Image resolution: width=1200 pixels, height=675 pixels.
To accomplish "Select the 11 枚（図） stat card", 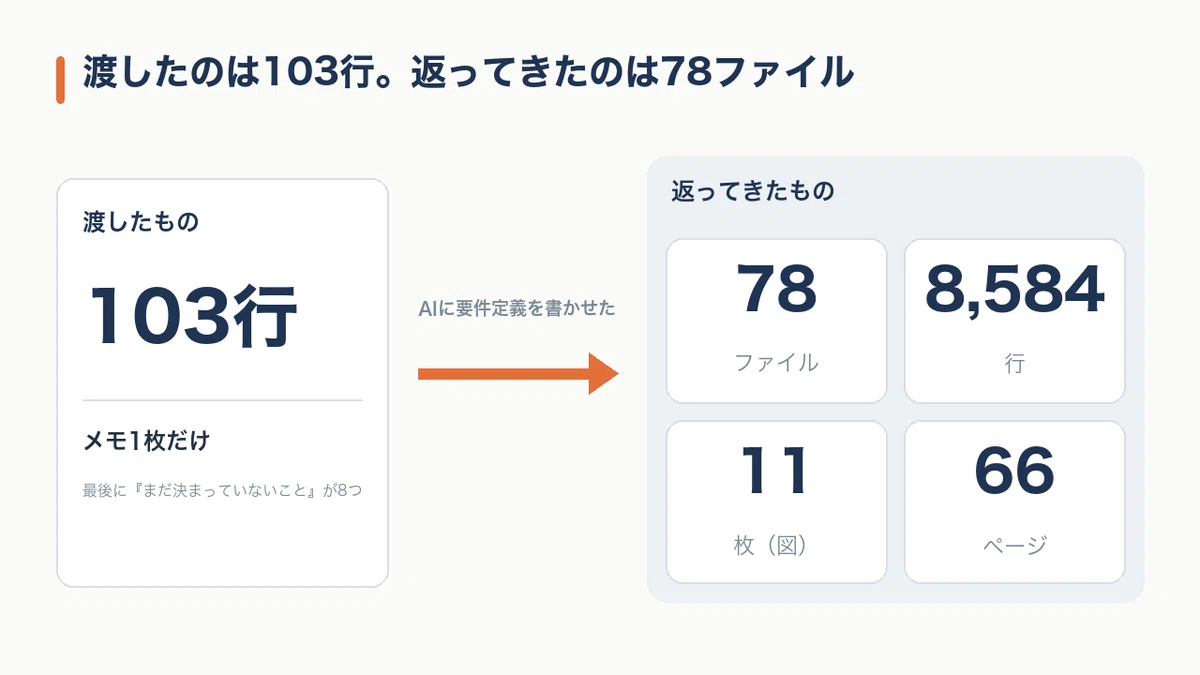I will click(777, 502).
